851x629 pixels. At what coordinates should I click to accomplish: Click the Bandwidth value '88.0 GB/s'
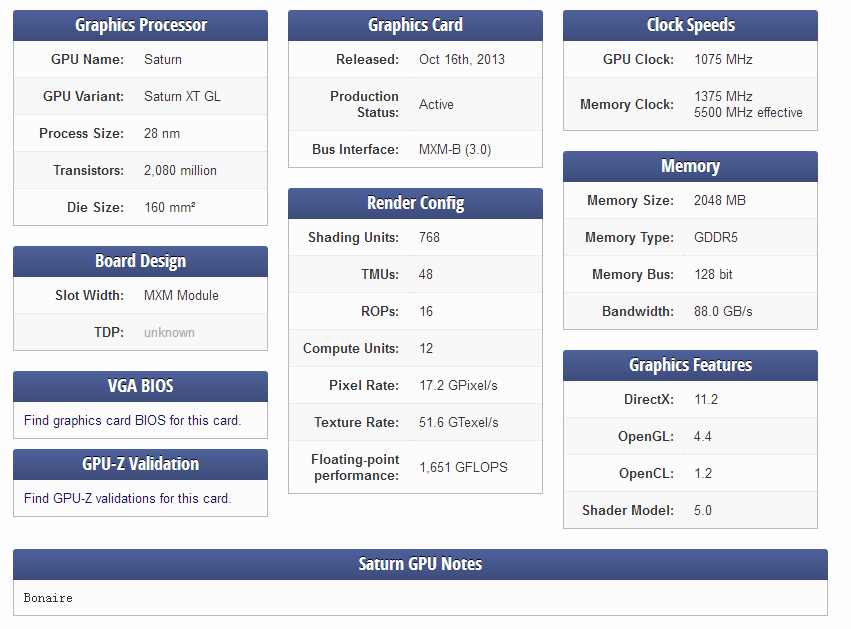click(x=723, y=311)
